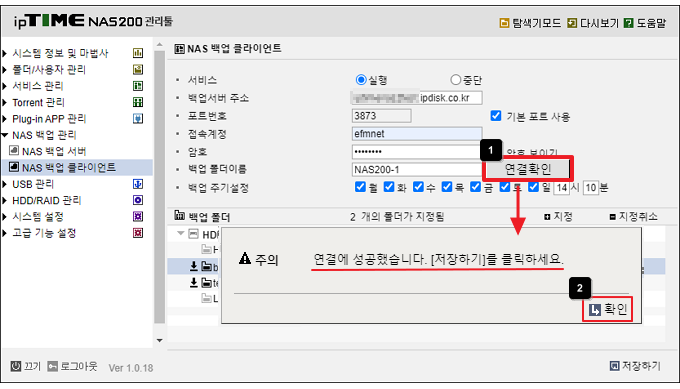Select the 중단 service radio button

[x=455, y=79]
